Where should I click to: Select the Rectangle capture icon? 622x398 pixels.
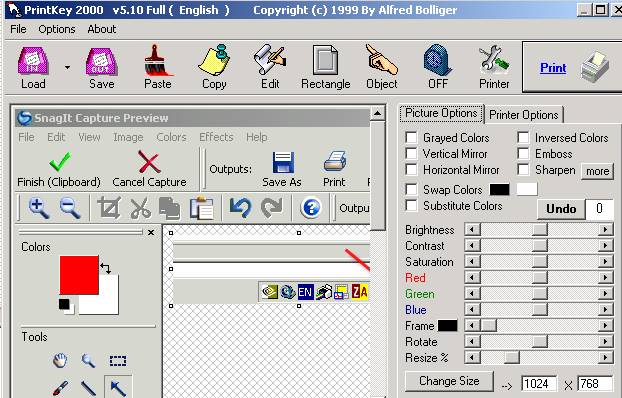(x=326, y=60)
